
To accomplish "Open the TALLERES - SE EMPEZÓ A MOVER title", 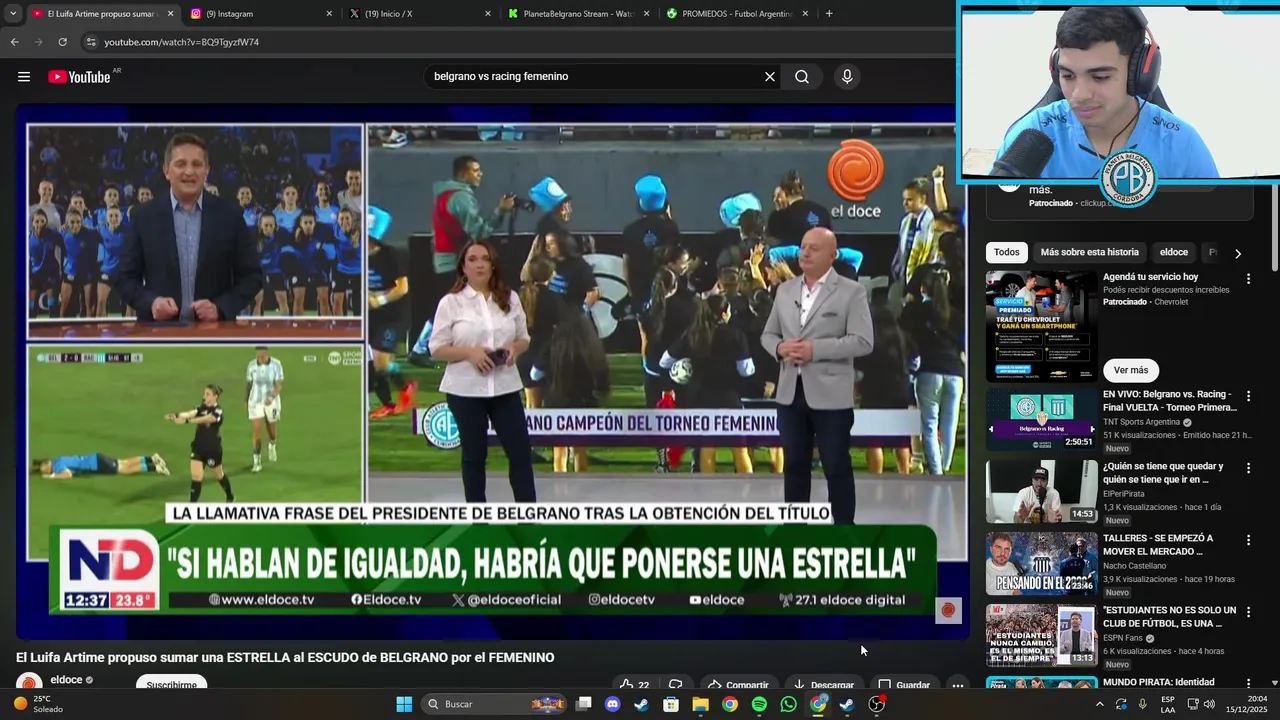I will tap(1158, 545).
